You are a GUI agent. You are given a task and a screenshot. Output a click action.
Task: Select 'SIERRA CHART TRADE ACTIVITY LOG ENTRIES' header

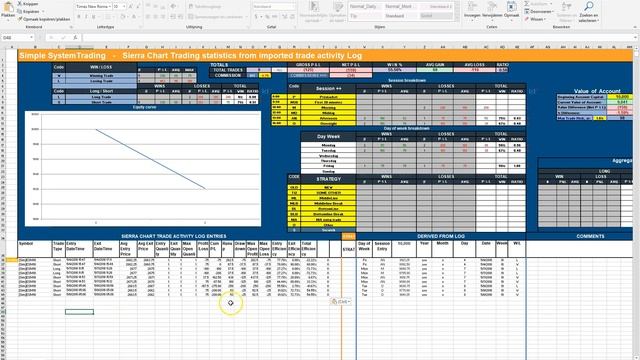click(x=173, y=236)
